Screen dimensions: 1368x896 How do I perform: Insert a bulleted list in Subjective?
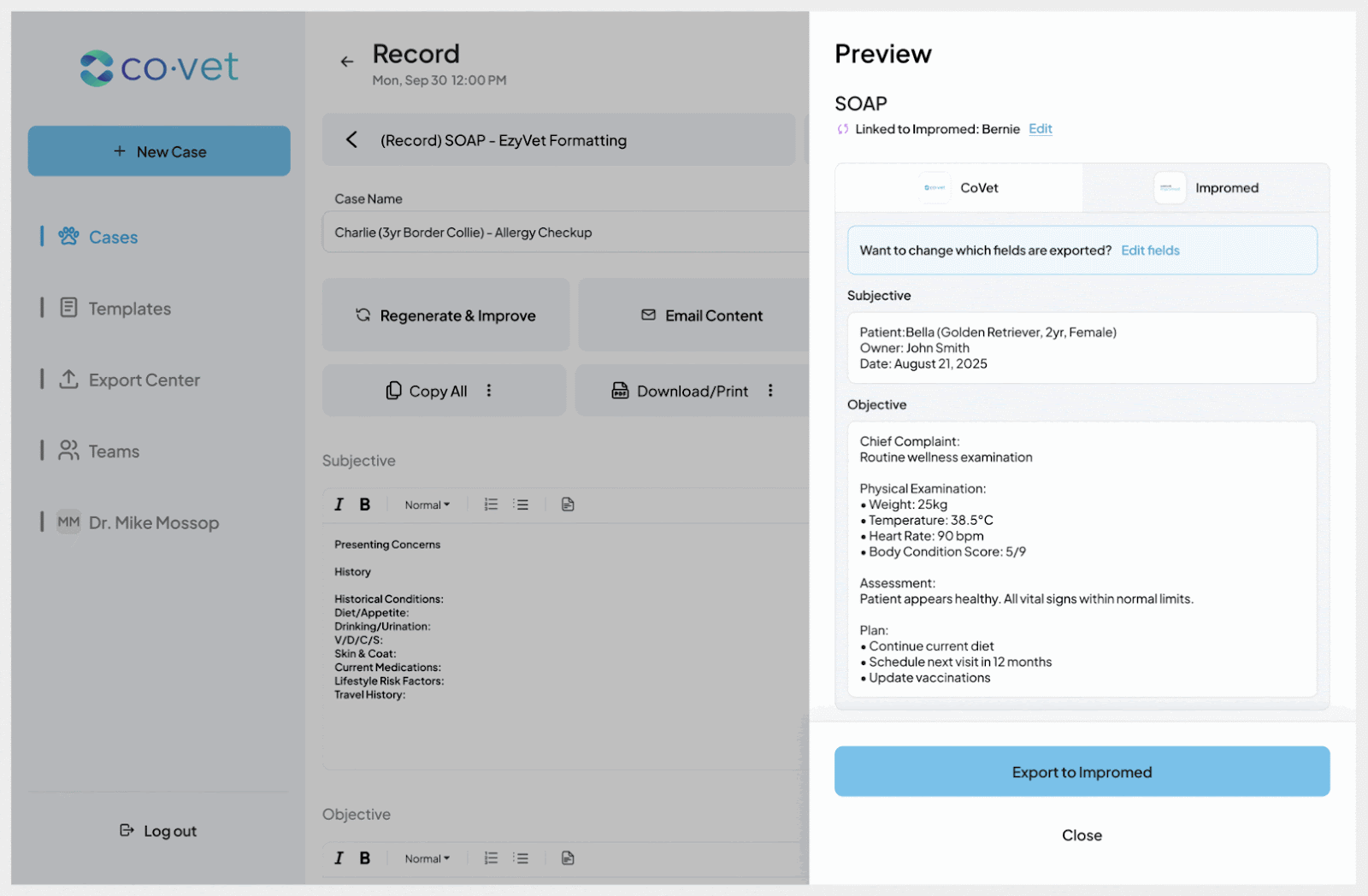point(521,504)
